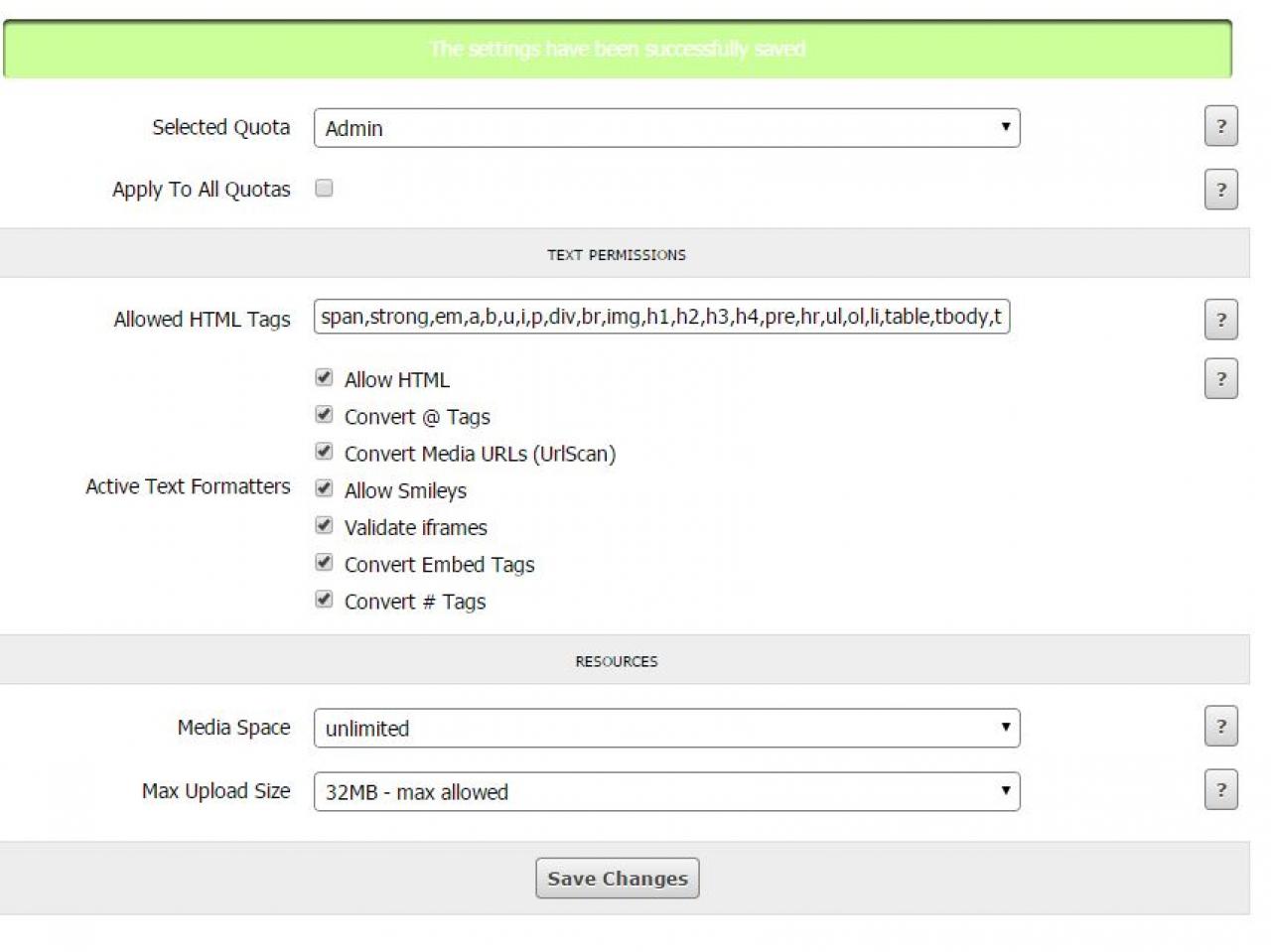1271x952 pixels.
Task: Open help for Allowed HTML Tags
Action: tap(1220, 320)
